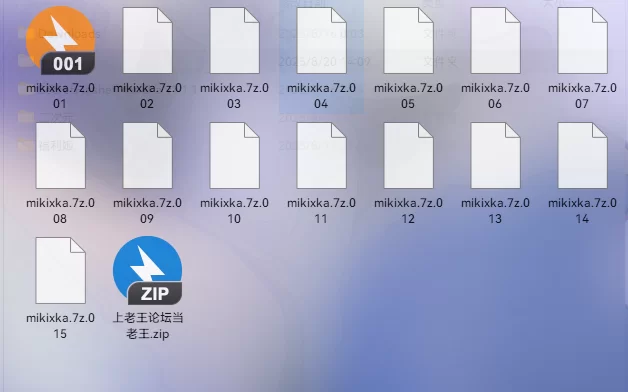Click the file name mikixka.7z.004
The width and height of the screenshot is (628, 392).
[x=321, y=96]
